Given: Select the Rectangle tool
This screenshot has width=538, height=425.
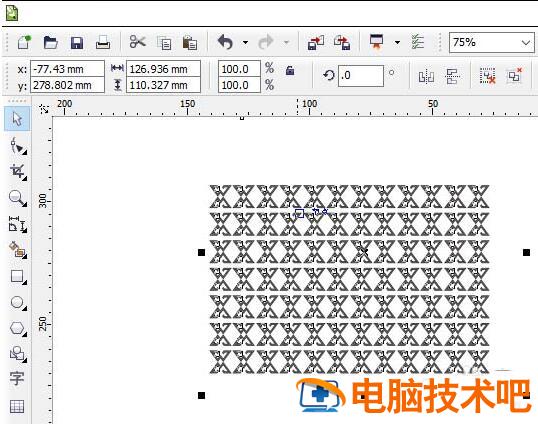Looking at the screenshot, I should (17, 277).
